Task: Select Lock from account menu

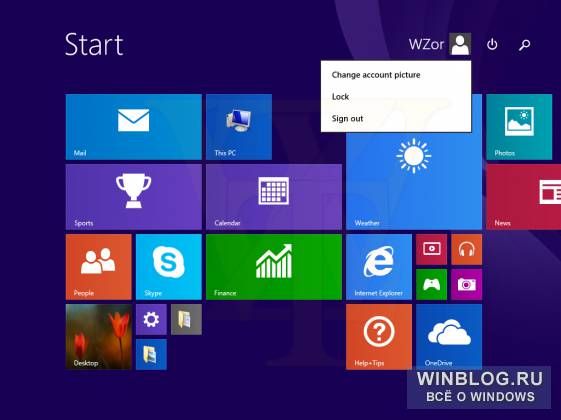Action: [x=340, y=97]
